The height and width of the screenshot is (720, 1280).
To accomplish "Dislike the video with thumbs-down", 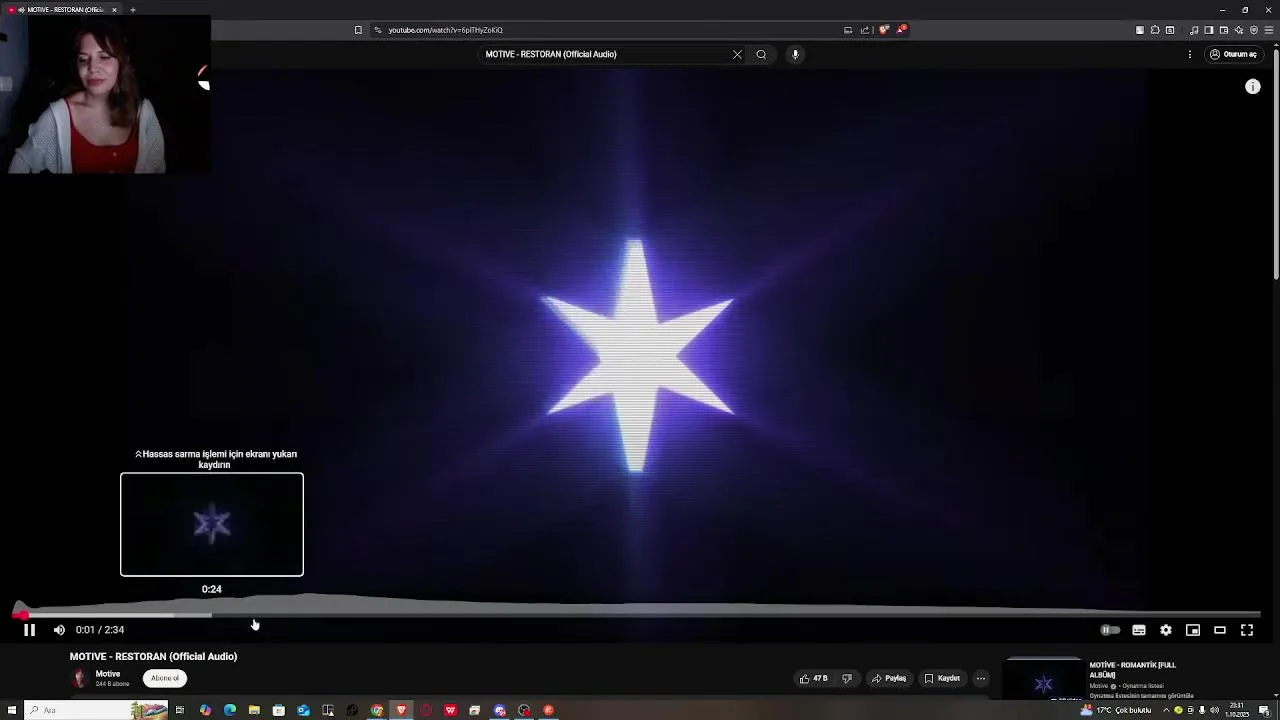I will click(847, 679).
